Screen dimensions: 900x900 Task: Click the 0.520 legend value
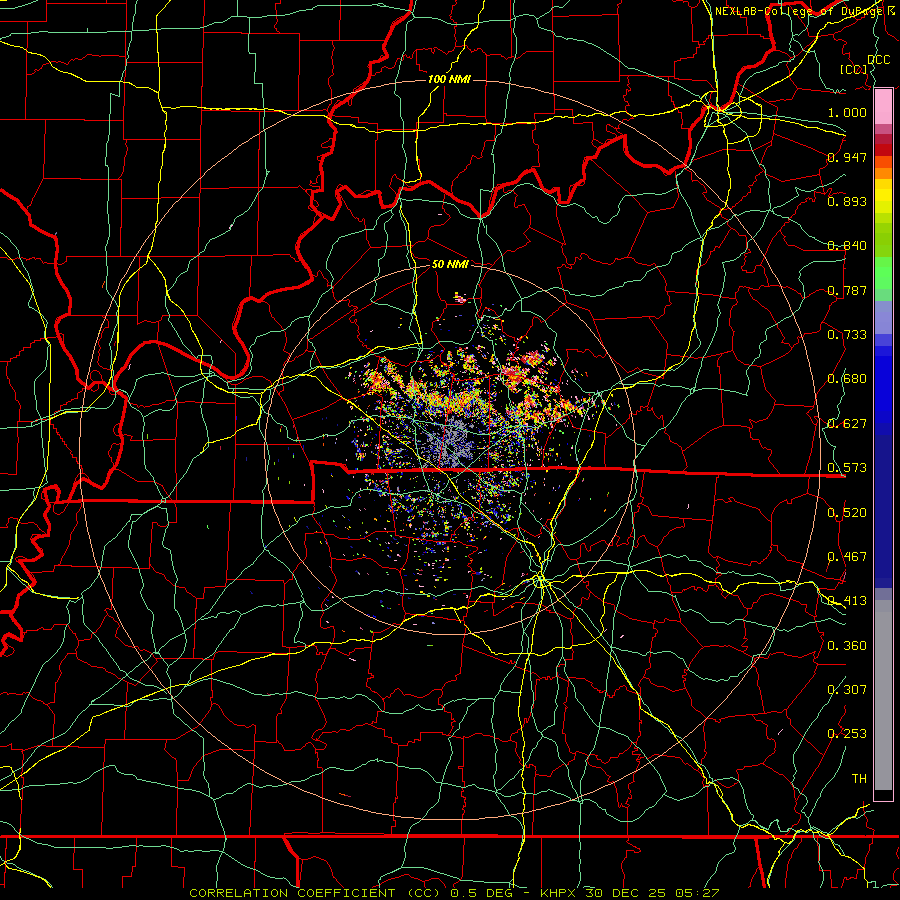tap(847, 512)
